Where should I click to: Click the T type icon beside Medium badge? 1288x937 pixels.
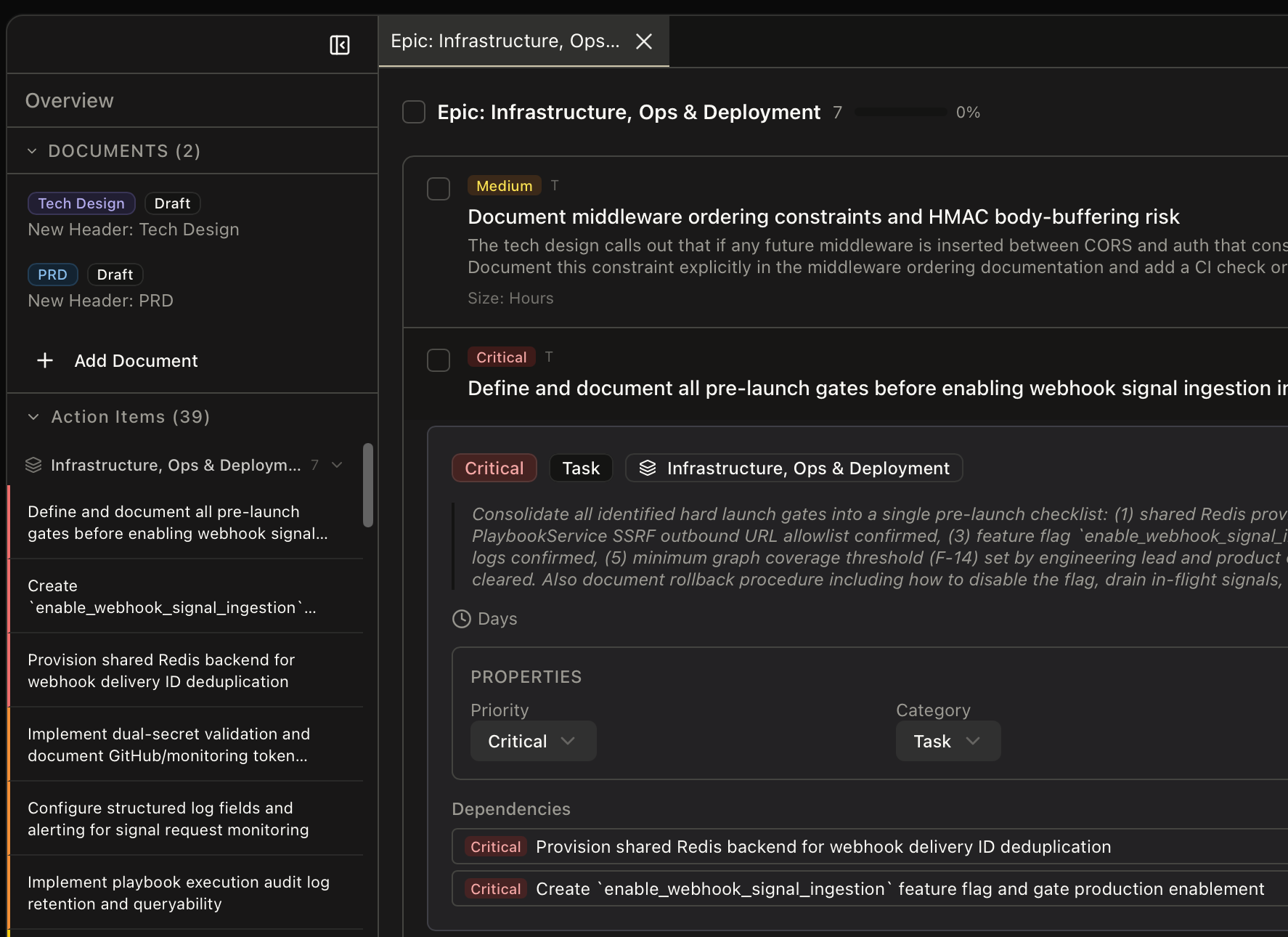click(555, 186)
